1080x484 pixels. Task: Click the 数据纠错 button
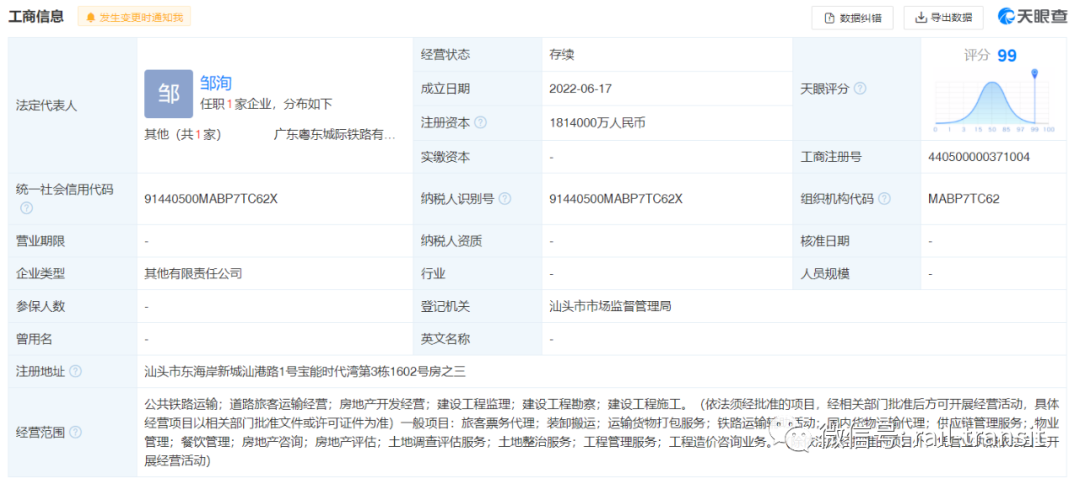[852, 18]
